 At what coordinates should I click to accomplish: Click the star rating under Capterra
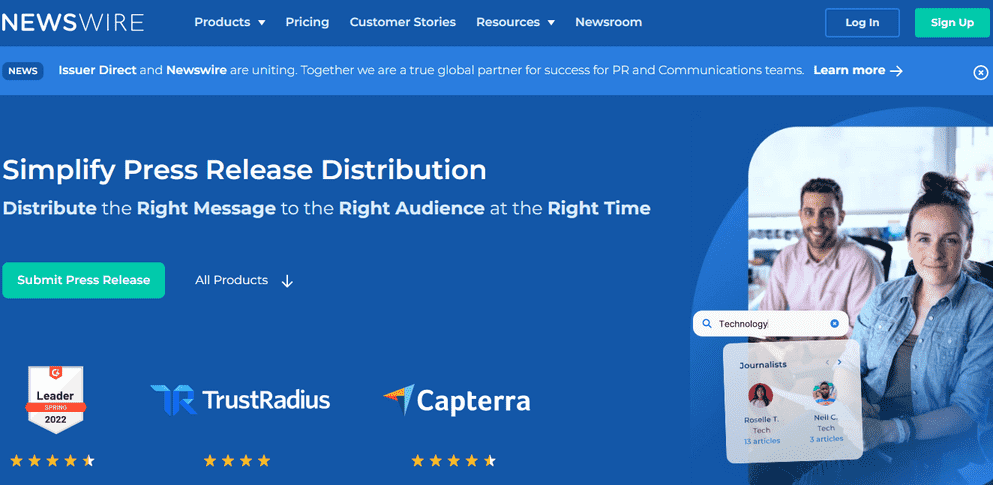[x=453, y=460]
